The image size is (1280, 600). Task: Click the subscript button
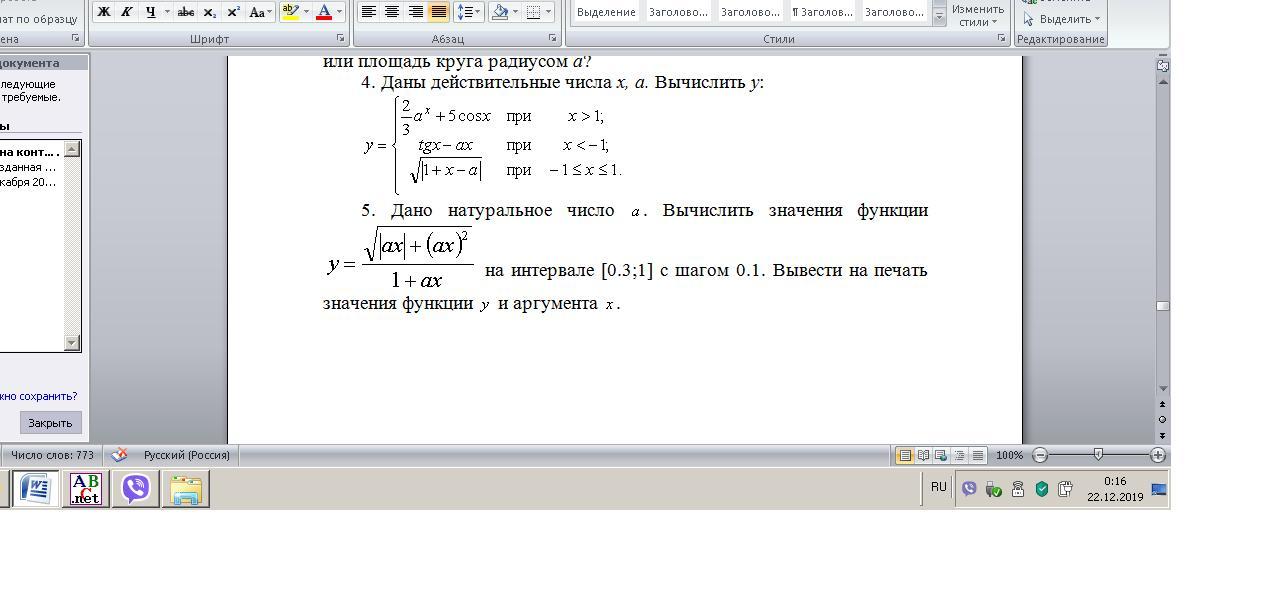tap(210, 12)
